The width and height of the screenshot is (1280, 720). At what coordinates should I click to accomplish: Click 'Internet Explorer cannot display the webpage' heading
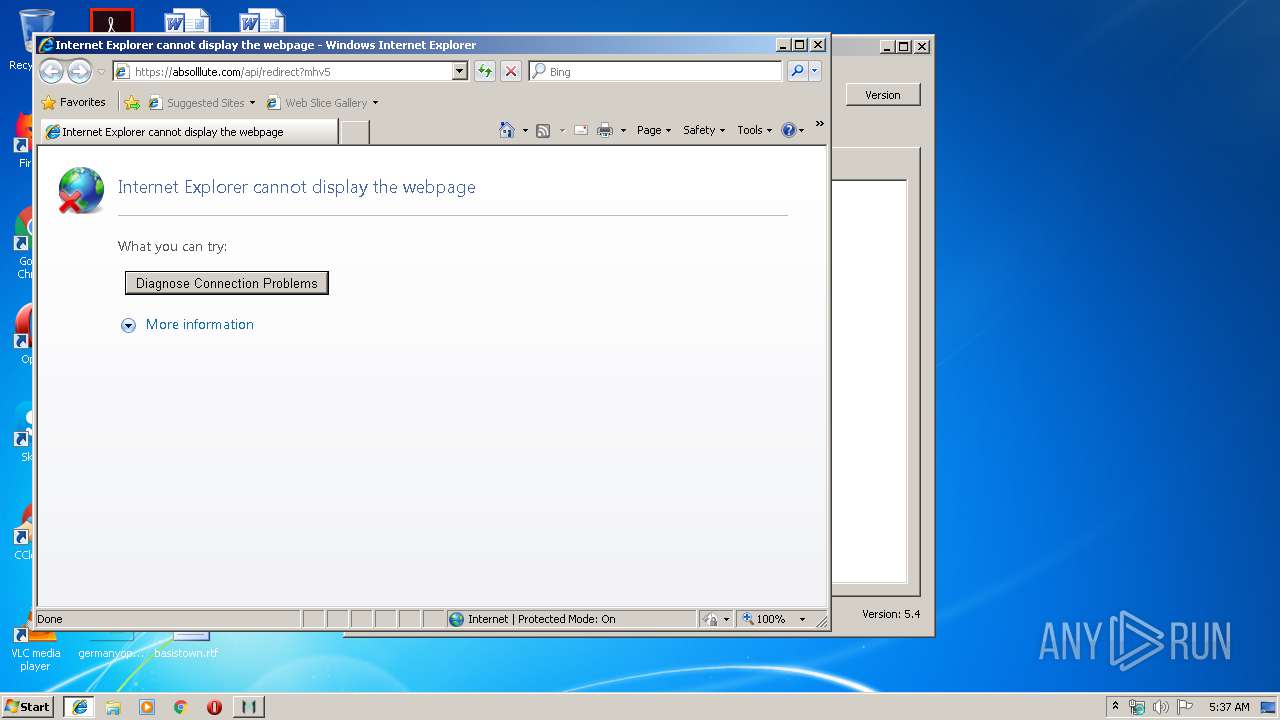pyautogui.click(x=297, y=187)
